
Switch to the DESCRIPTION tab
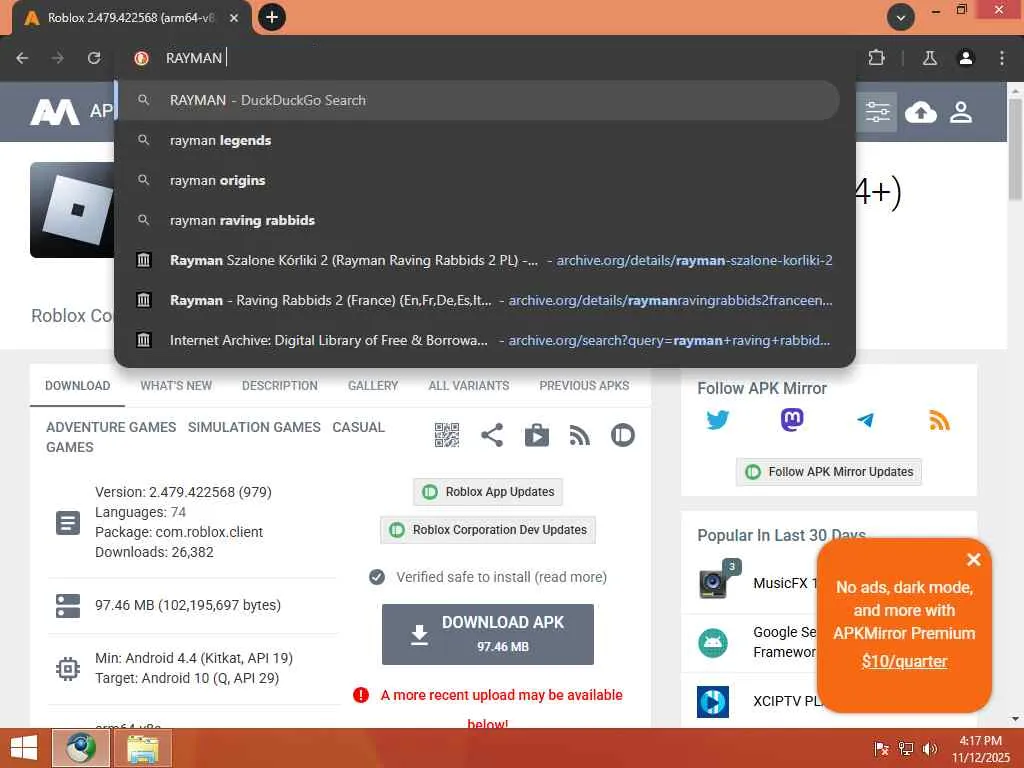point(280,386)
